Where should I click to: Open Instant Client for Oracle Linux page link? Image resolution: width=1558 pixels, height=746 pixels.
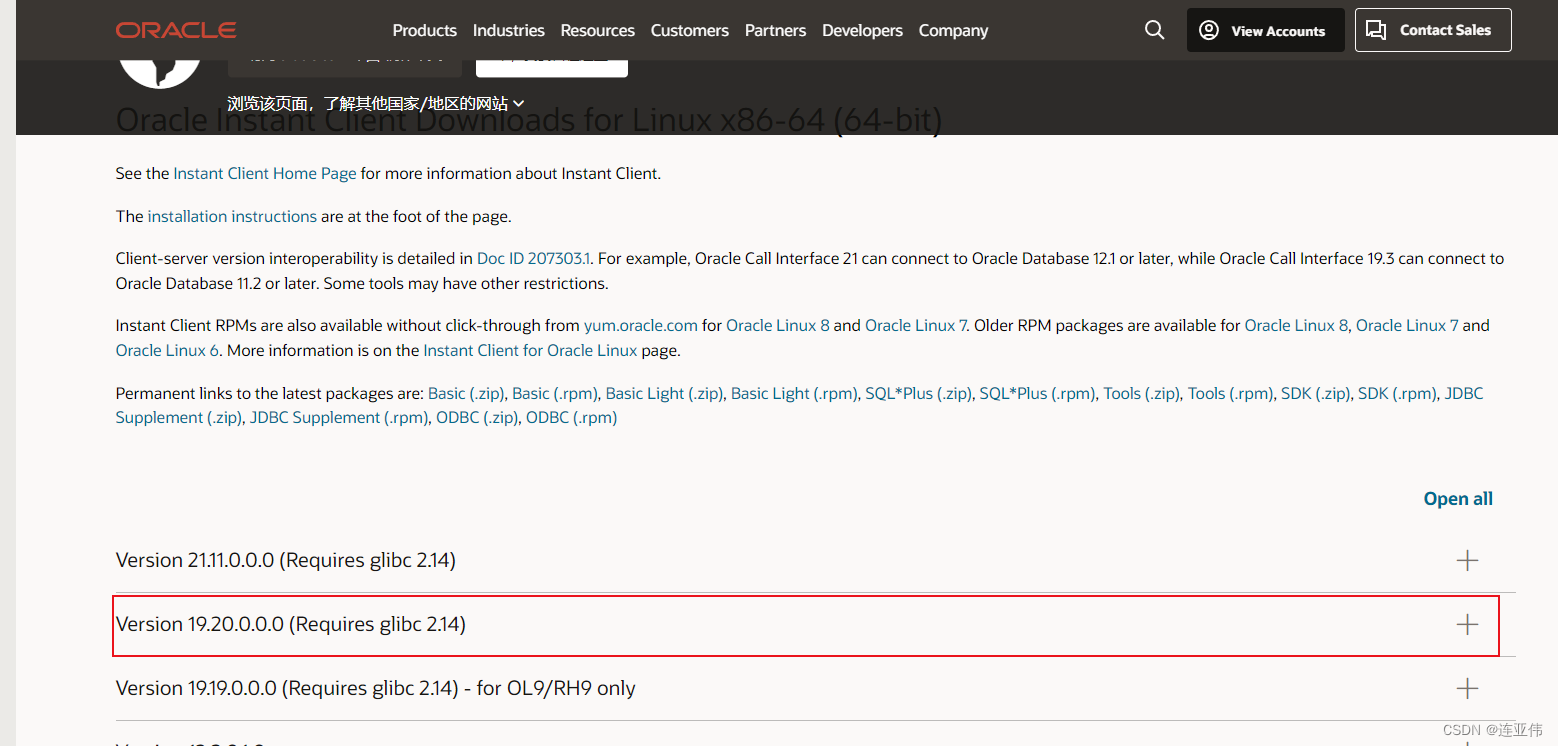click(x=530, y=350)
